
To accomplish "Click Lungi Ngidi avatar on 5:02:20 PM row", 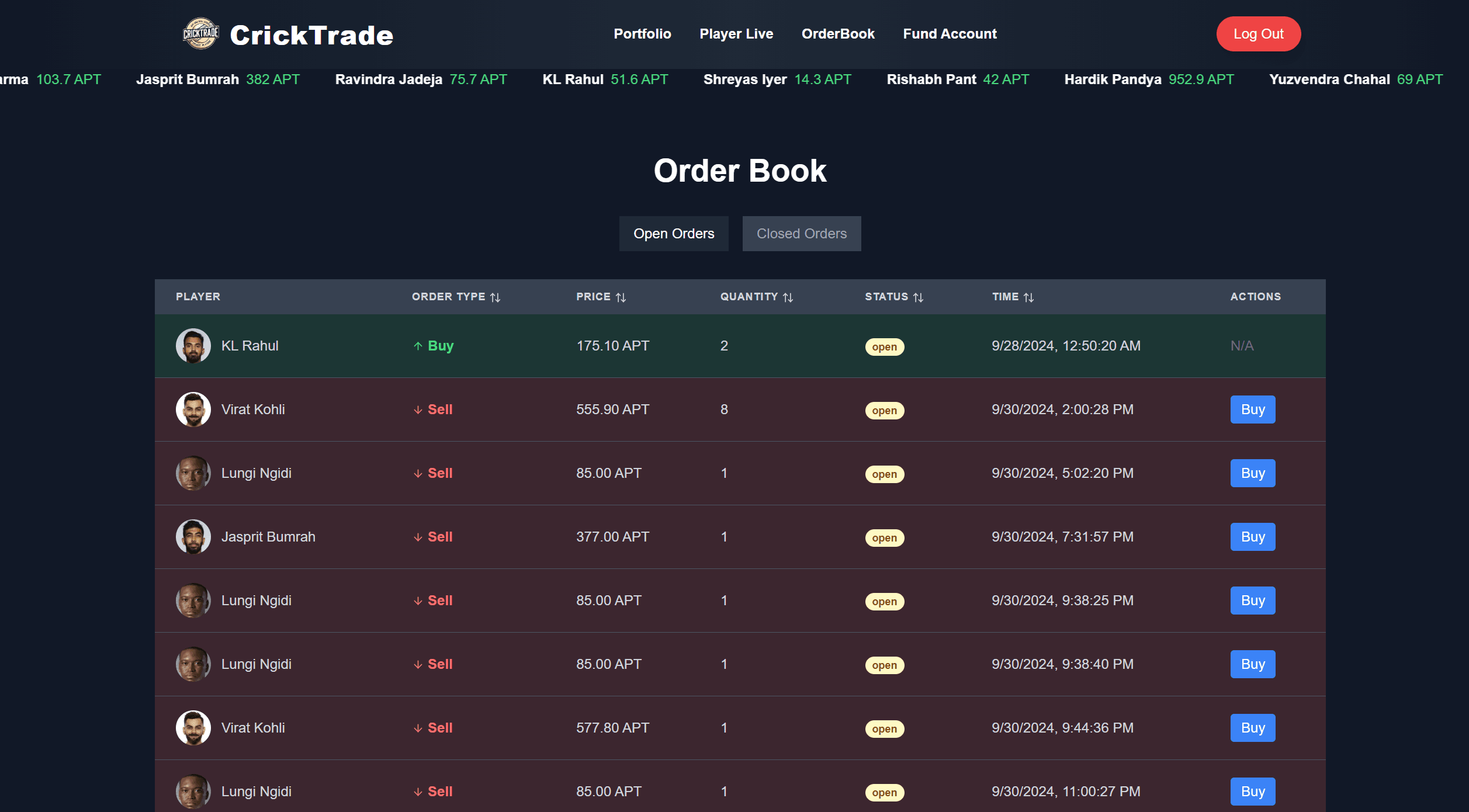I will point(193,473).
